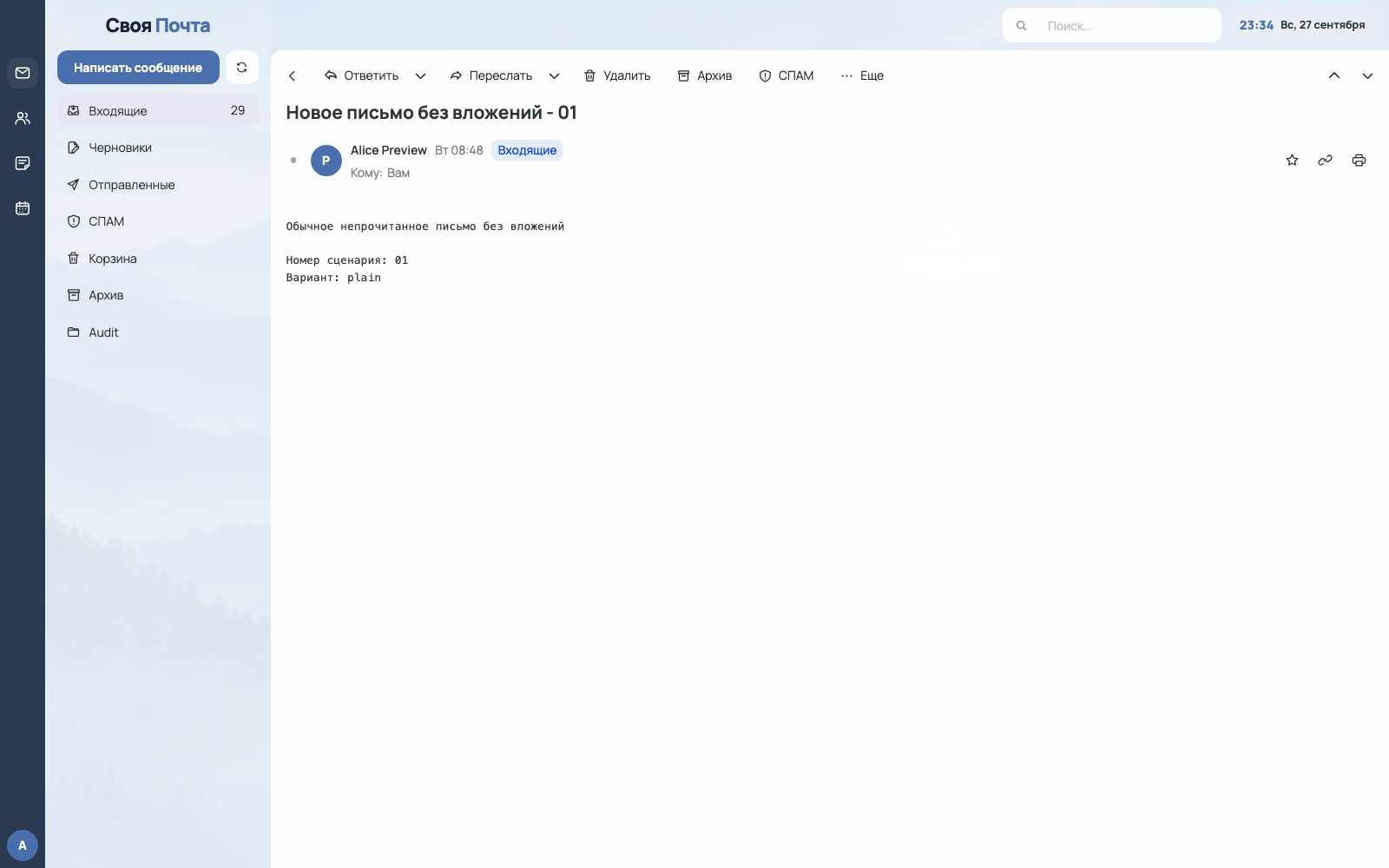
Task: Open the СПАМ folder in the sidebar
Action: click(x=158, y=221)
